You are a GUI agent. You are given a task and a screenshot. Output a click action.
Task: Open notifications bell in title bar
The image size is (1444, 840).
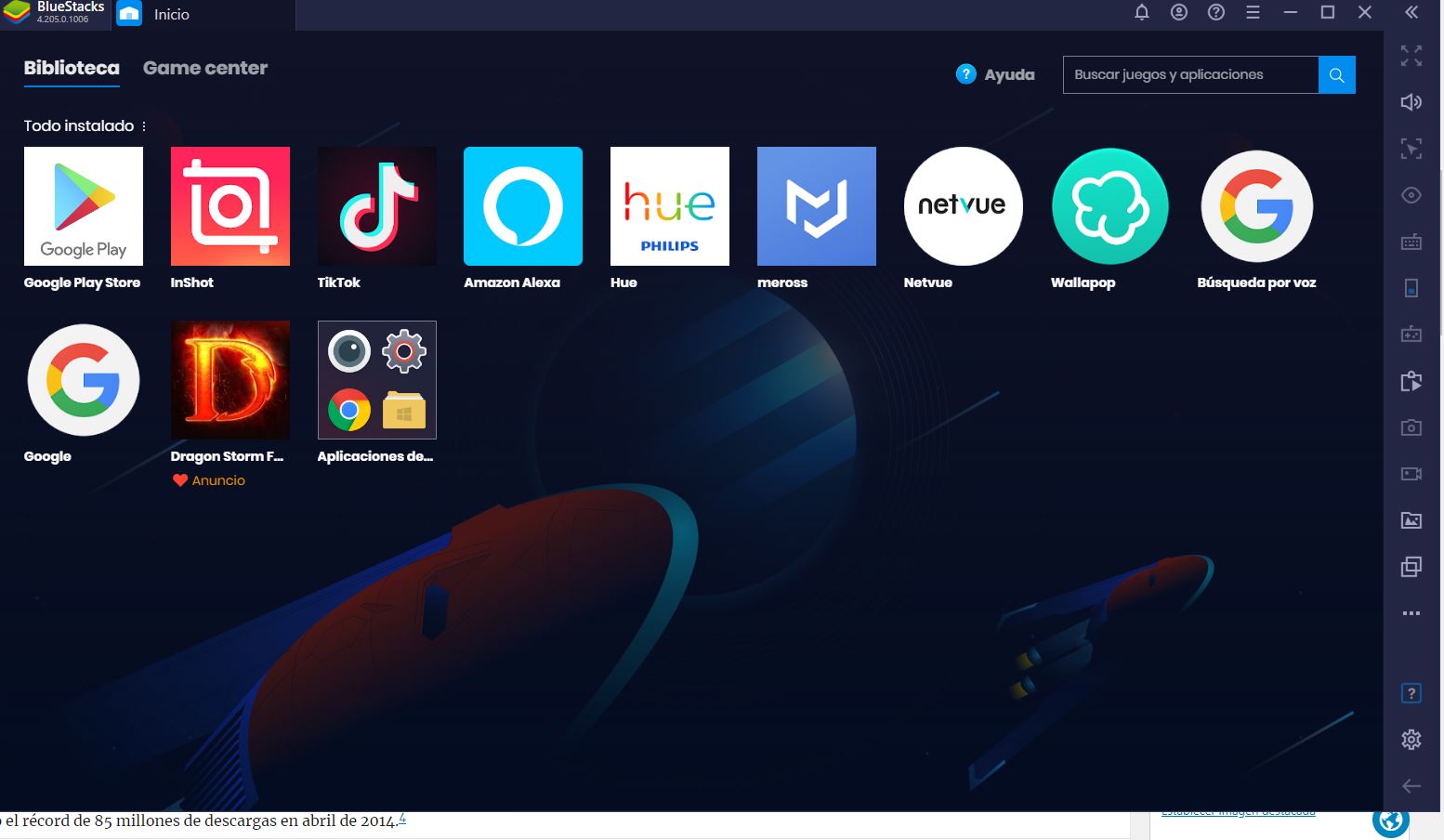(x=1142, y=12)
